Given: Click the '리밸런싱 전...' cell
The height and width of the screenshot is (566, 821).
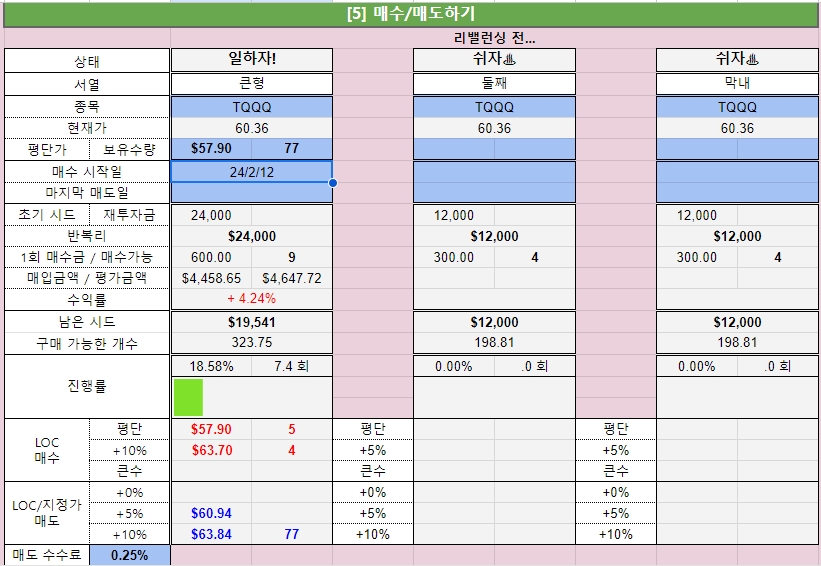Looking at the screenshot, I should pyautogui.click(x=494, y=38).
